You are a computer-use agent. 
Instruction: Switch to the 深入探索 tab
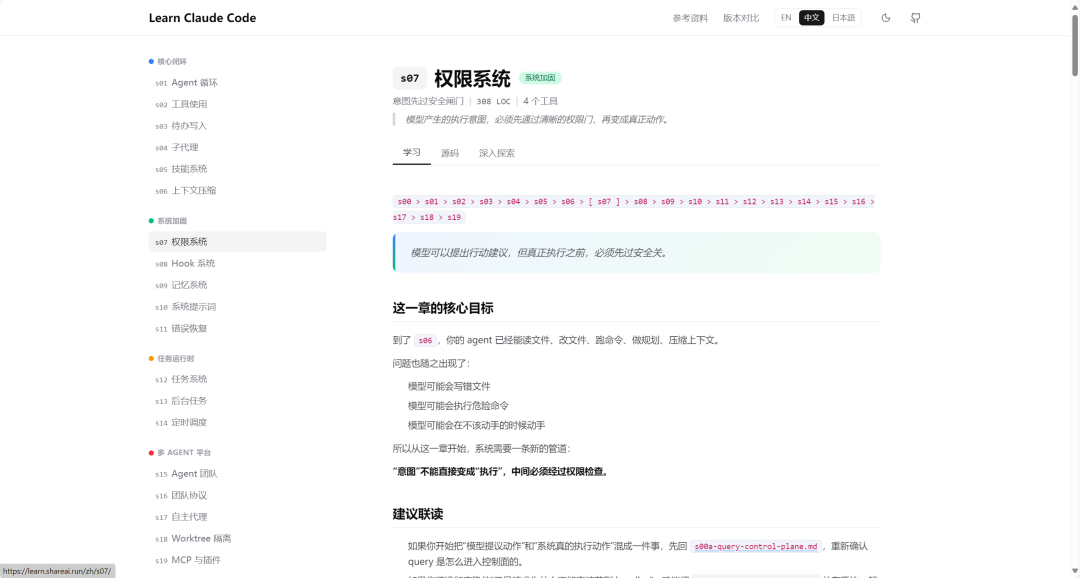[x=497, y=152]
